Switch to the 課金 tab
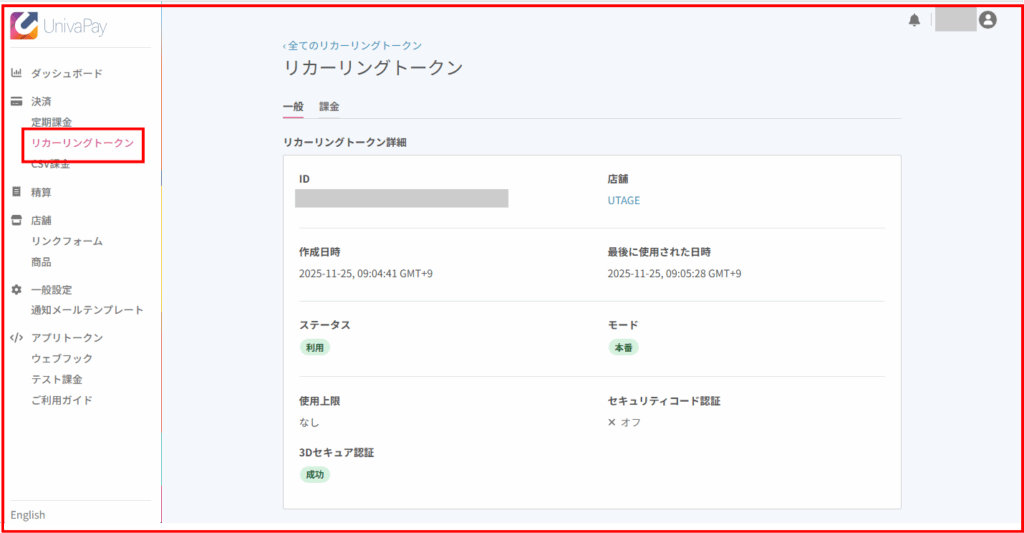This screenshot has height=533, width=1024. pos(329,106)
